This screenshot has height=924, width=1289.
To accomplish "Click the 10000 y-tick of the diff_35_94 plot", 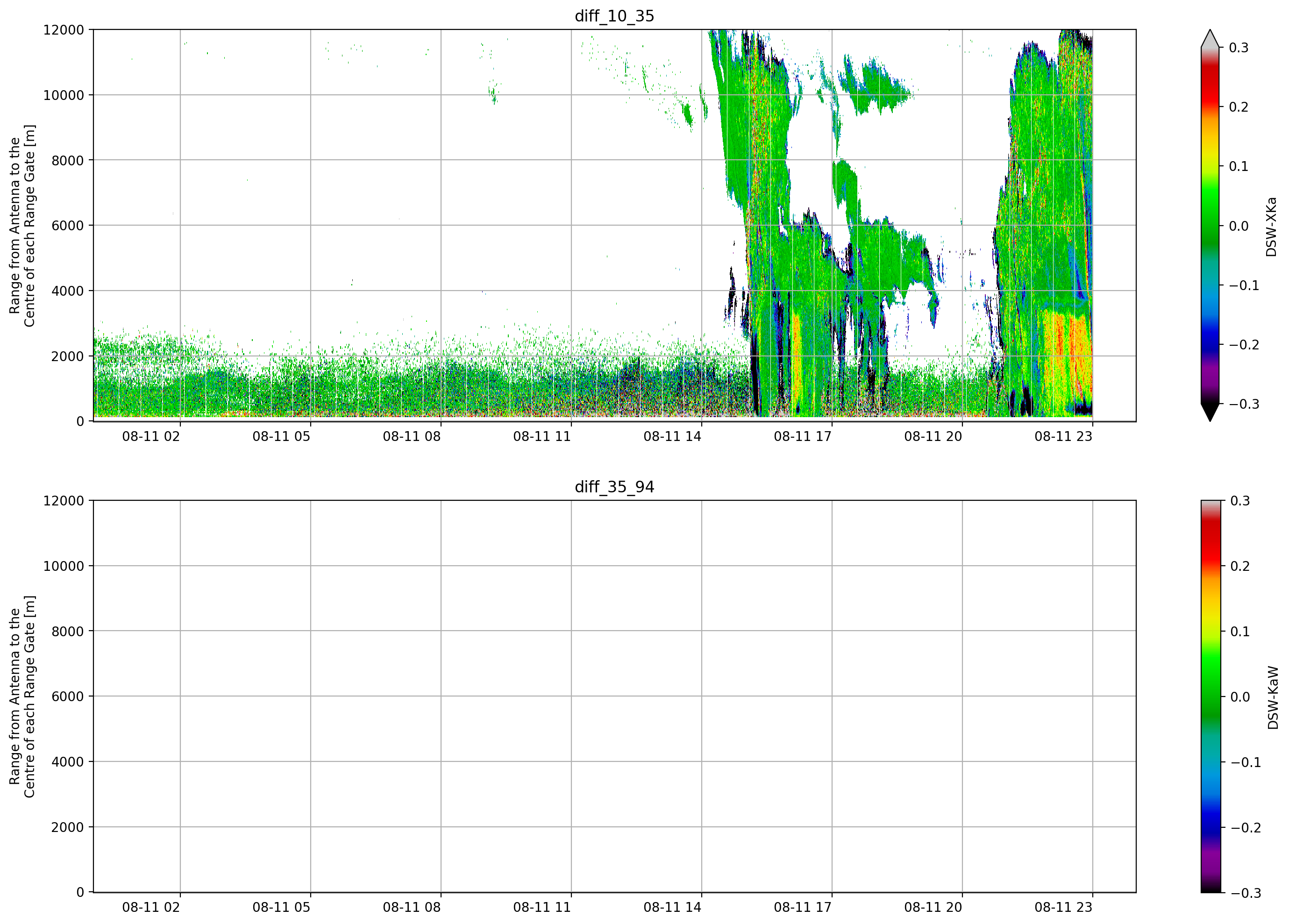I will 64,566.
